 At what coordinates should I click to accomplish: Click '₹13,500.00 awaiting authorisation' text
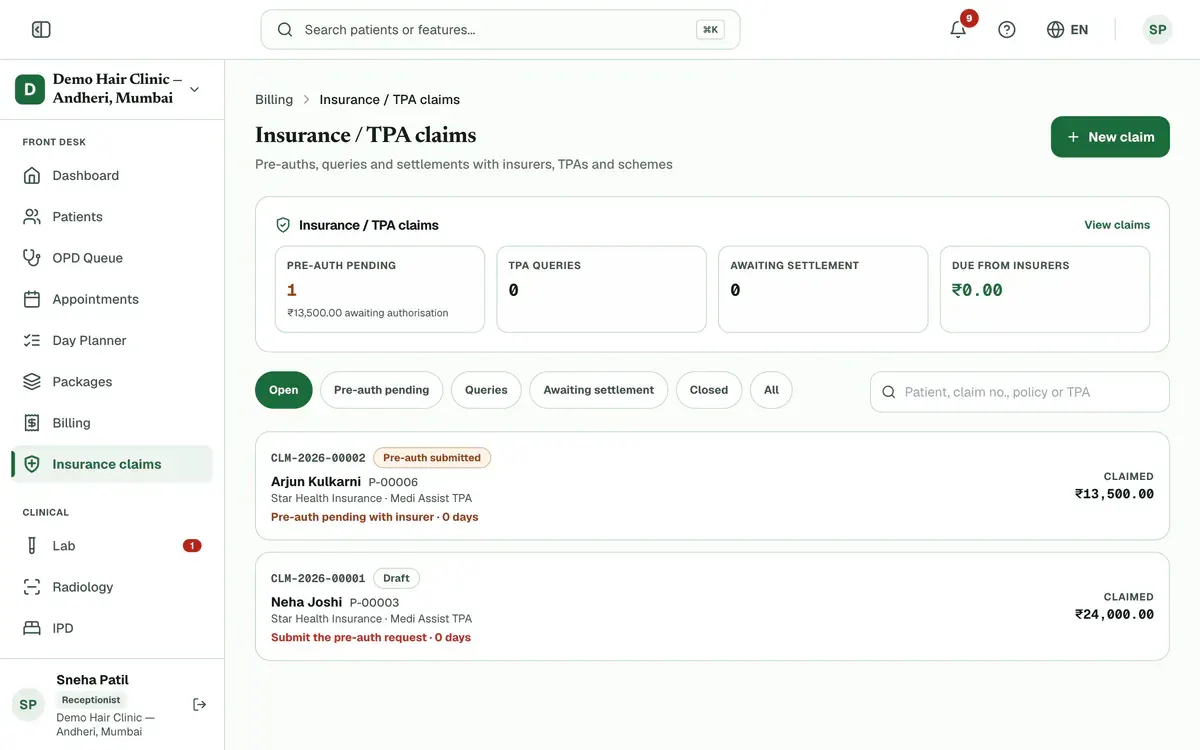click(x=368, y=313)
